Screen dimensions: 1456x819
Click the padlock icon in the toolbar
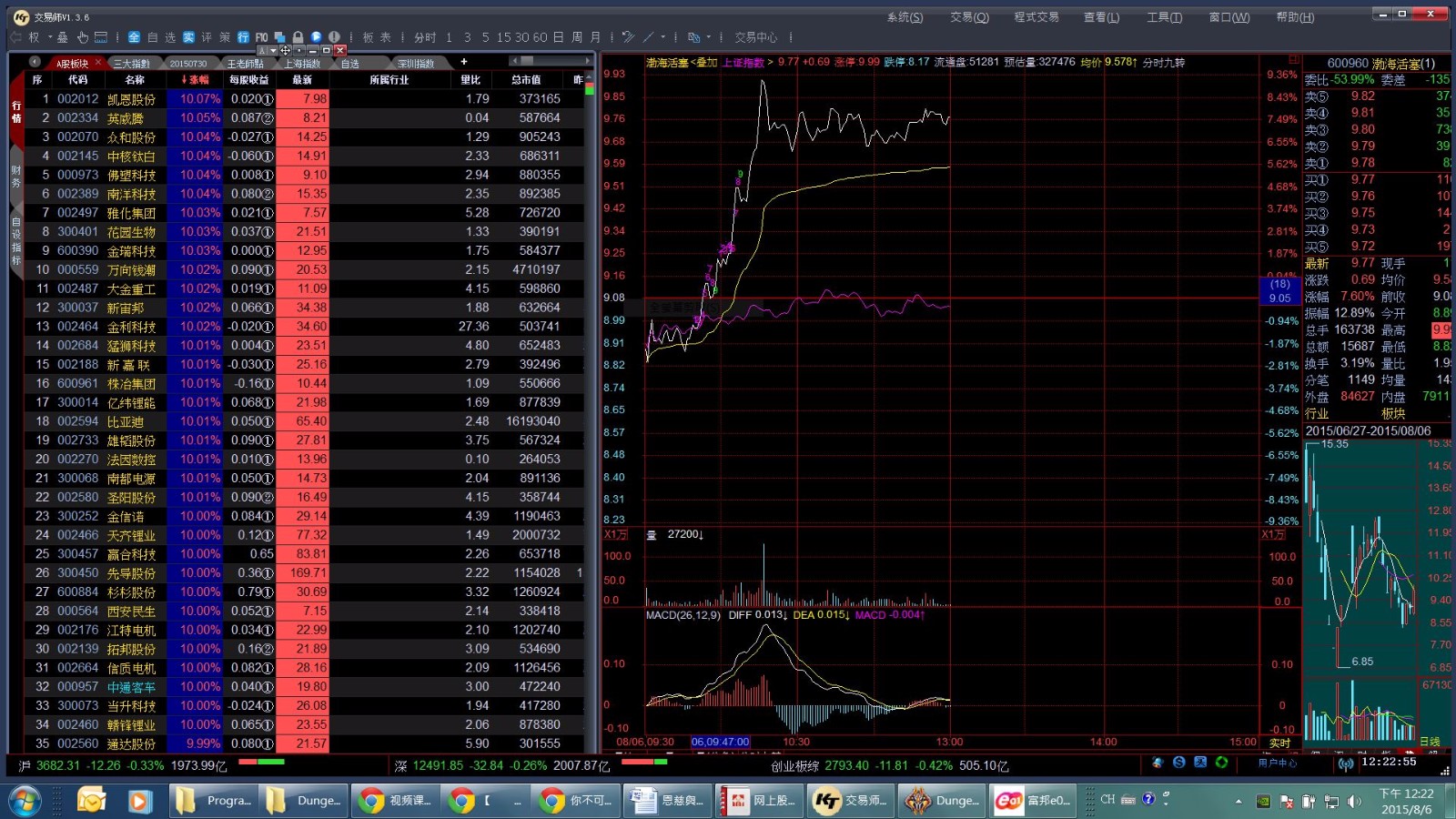298,37
